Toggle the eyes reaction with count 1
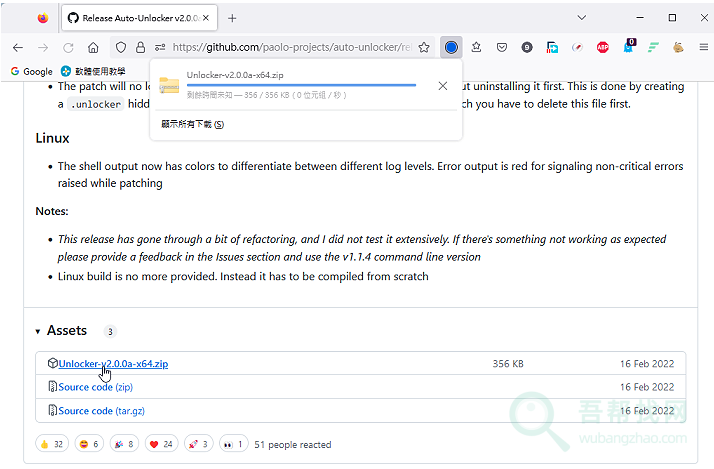714x469 pixels. (234, 444)
